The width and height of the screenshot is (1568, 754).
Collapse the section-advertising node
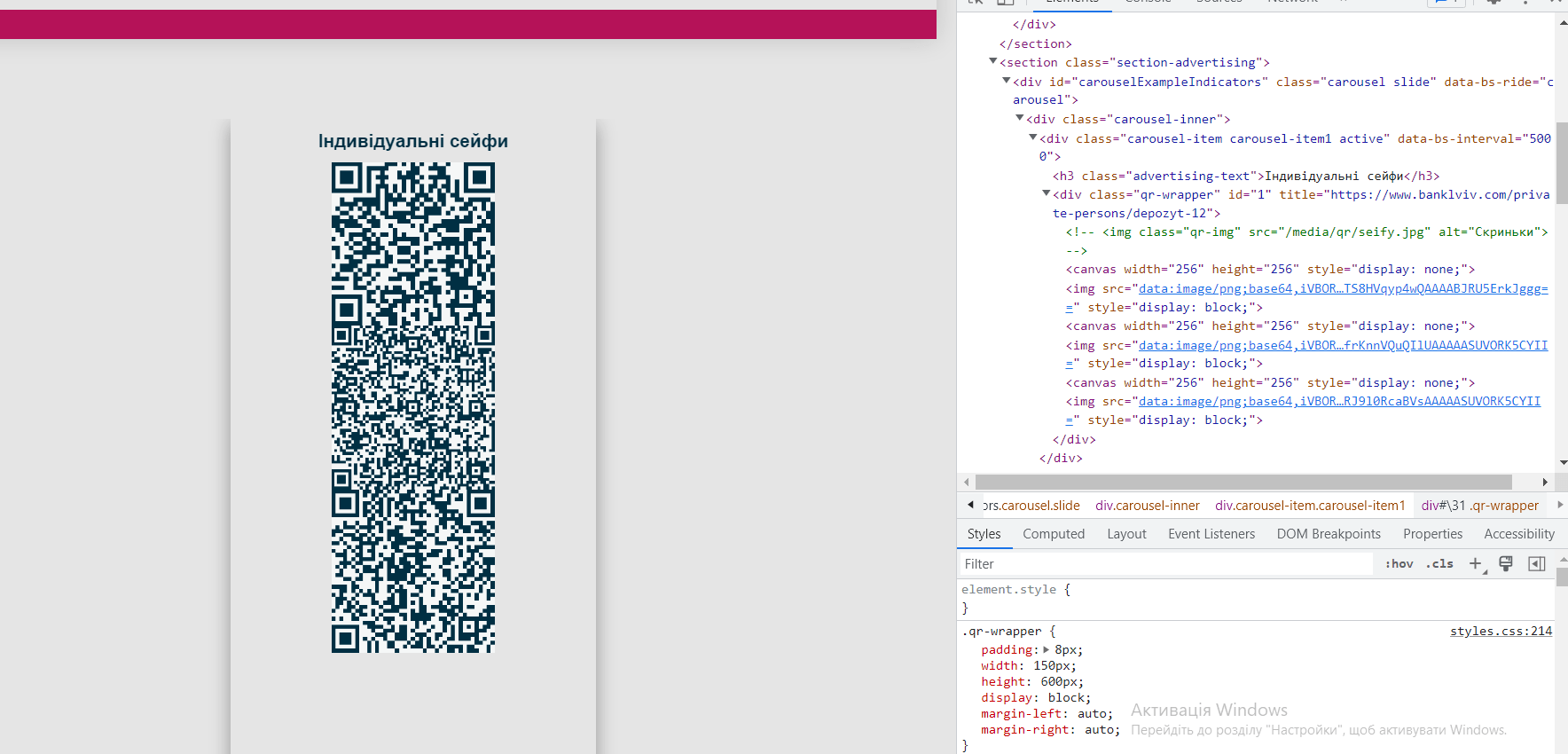point(993,61)
